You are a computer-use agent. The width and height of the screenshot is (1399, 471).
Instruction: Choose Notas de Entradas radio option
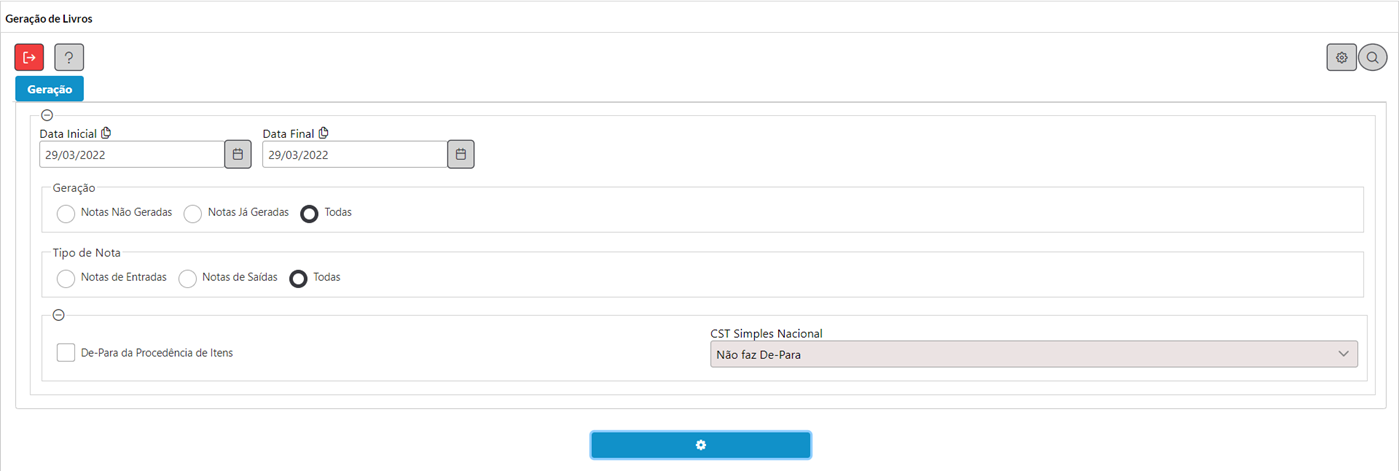pos(66,278)
